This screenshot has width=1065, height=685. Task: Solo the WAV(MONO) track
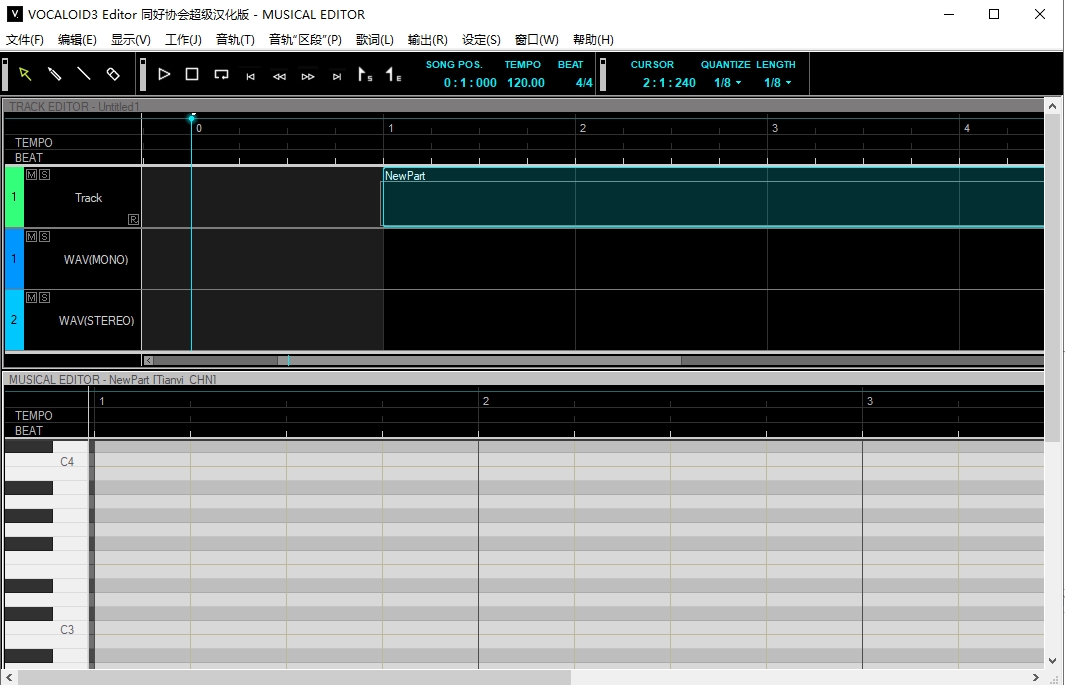tap(44, 237)
